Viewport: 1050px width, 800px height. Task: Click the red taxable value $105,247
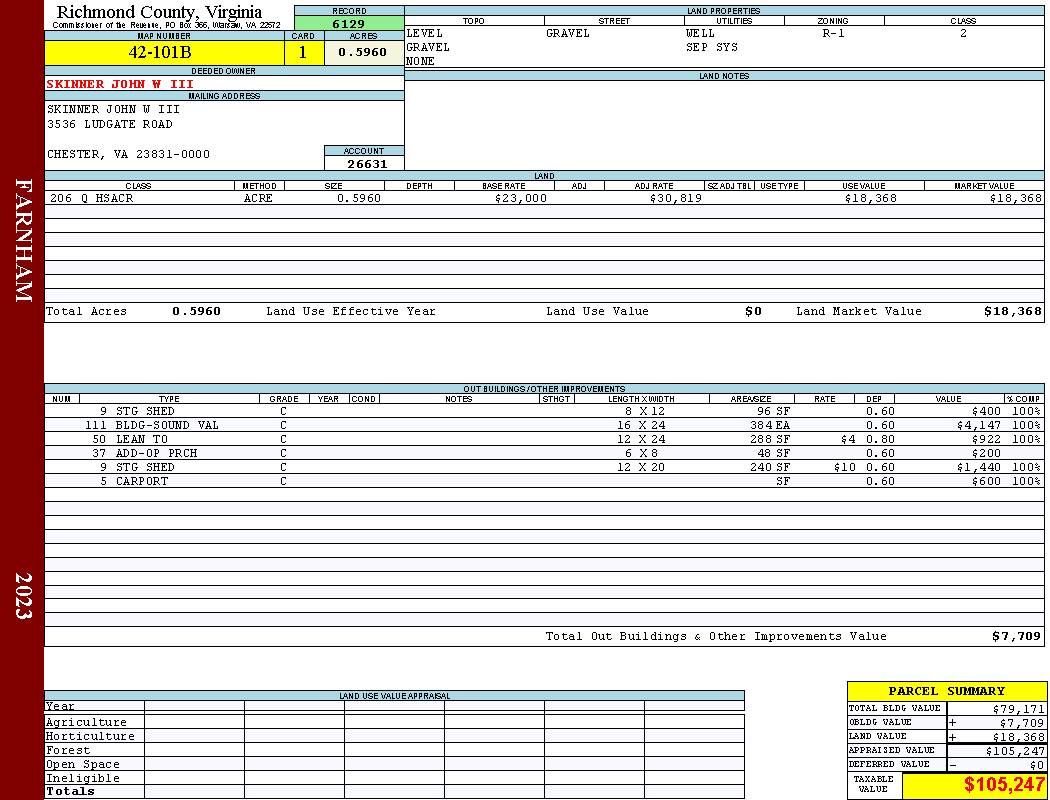[1004, 785]
